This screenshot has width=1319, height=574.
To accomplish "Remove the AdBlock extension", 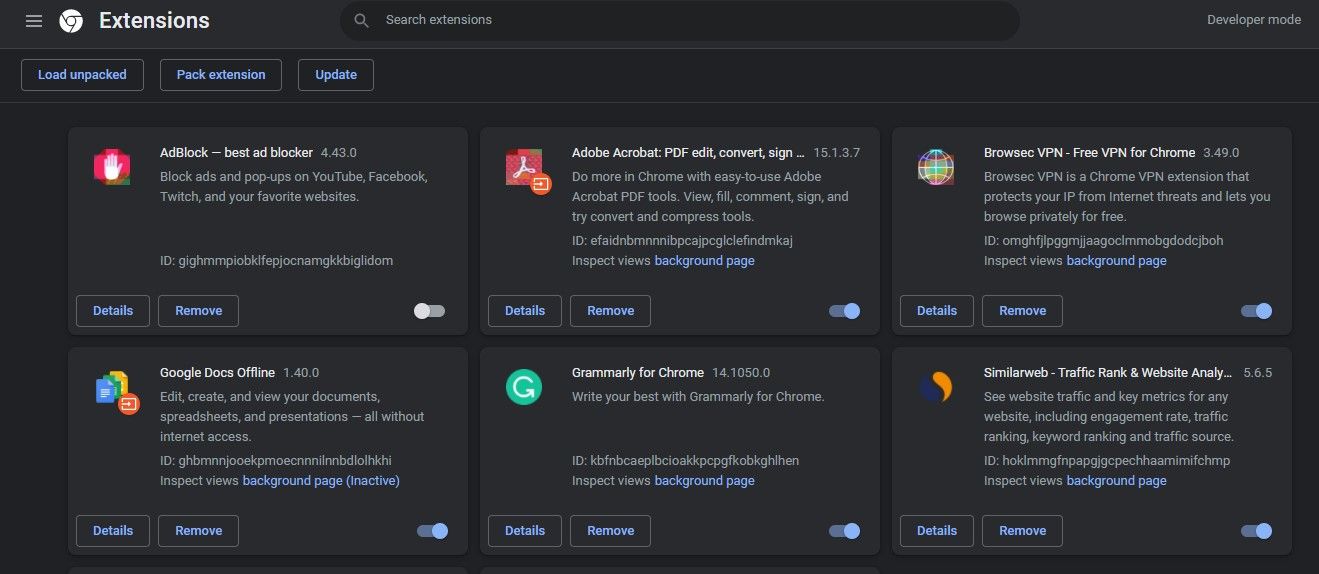I will click(x=199, y=311).
